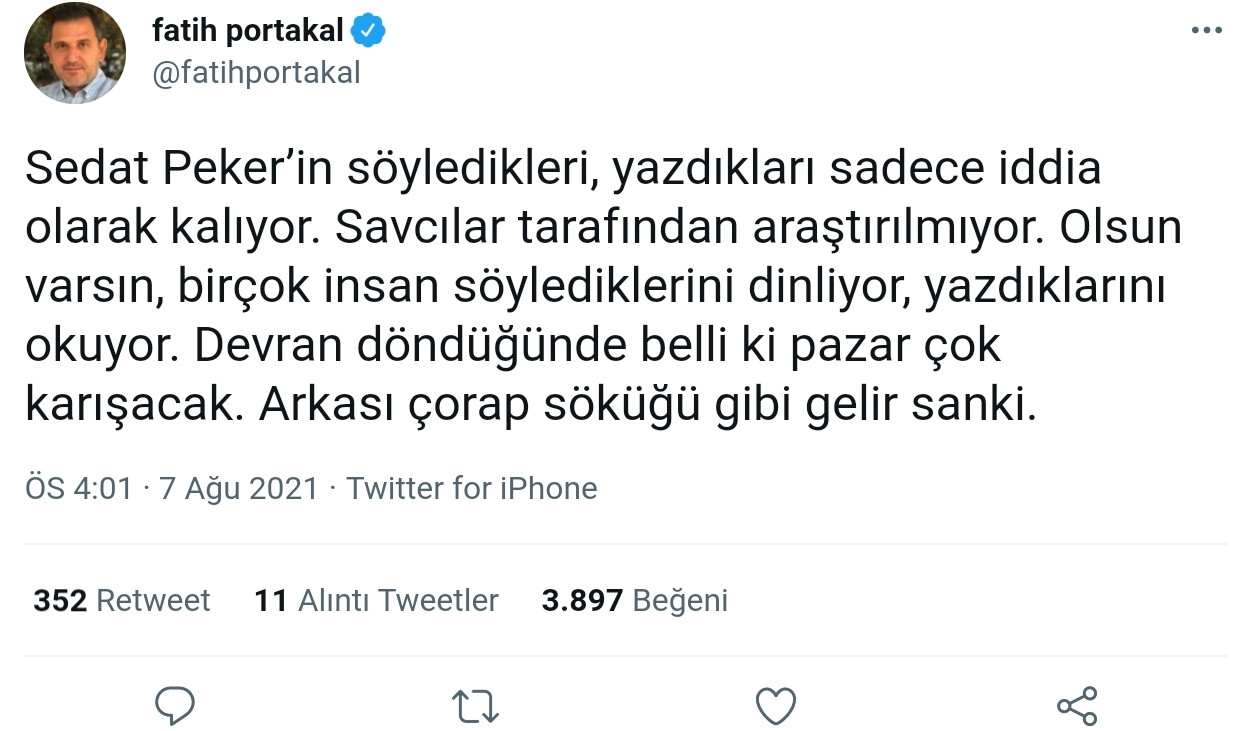View the '352 Retweet' listing
The height and width of the screenshot is (731, 1250).
pos(119,600)
